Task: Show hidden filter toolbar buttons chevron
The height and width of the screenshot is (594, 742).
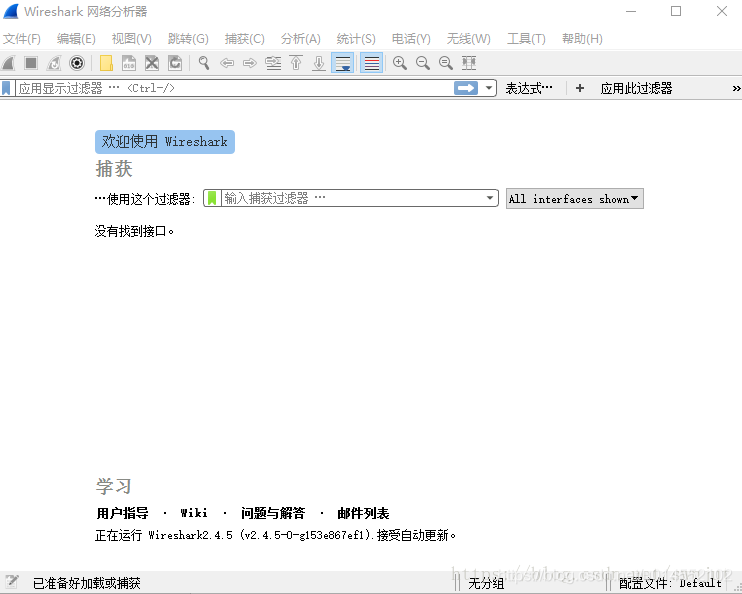Action: point(736,89)
